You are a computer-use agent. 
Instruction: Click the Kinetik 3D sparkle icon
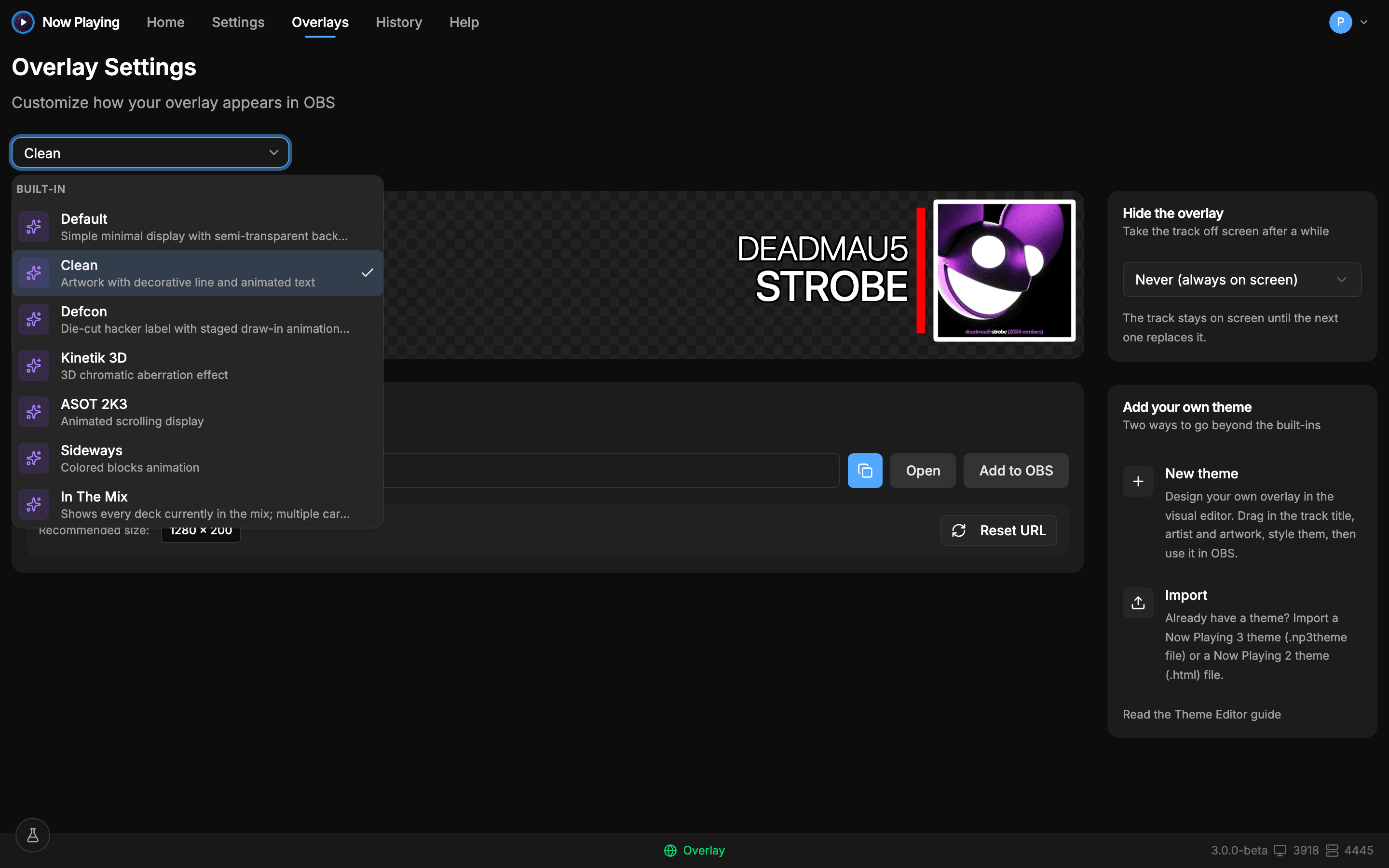34,366
